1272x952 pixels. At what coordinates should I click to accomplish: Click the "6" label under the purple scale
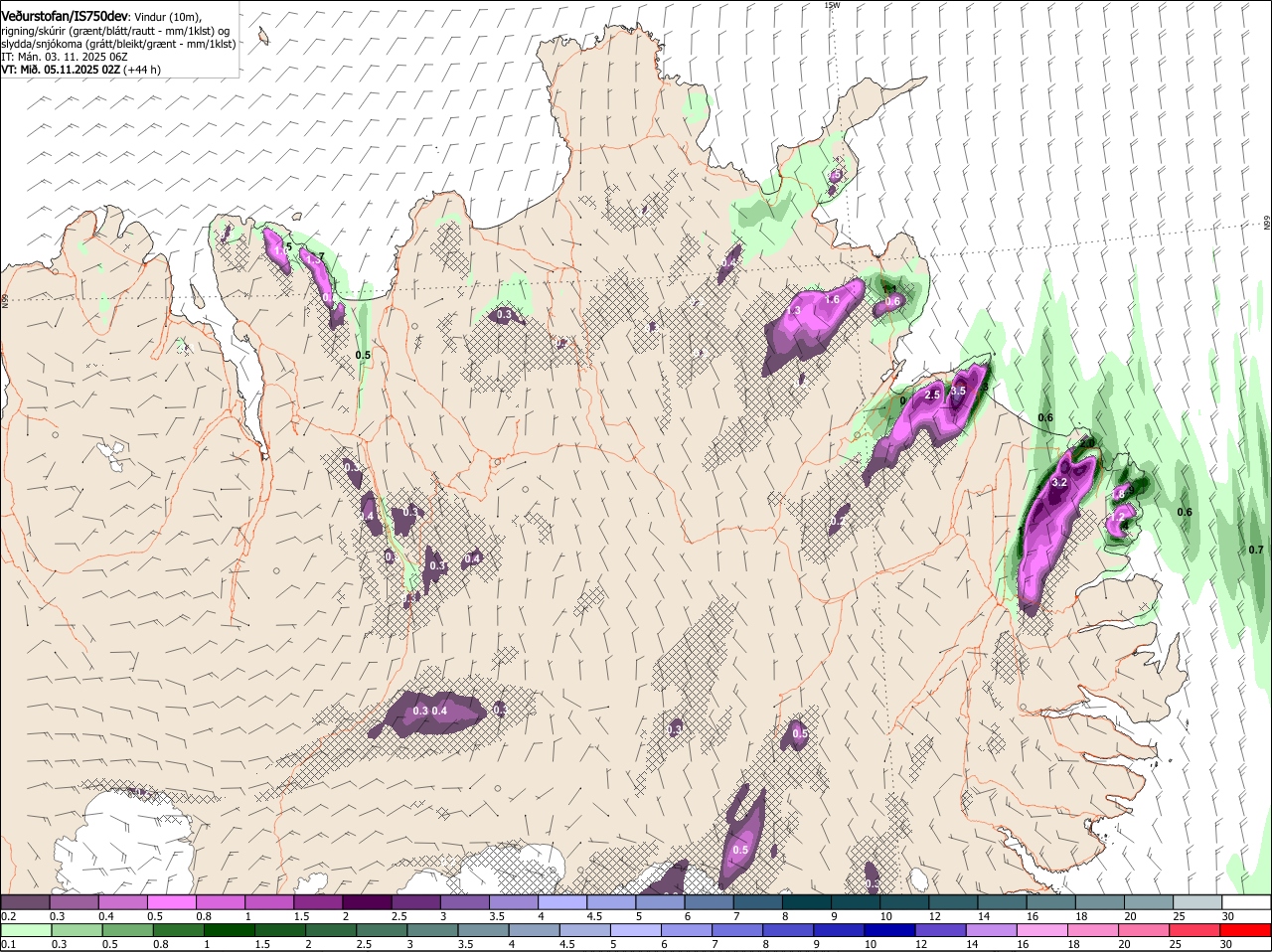[x=687, y=916]
